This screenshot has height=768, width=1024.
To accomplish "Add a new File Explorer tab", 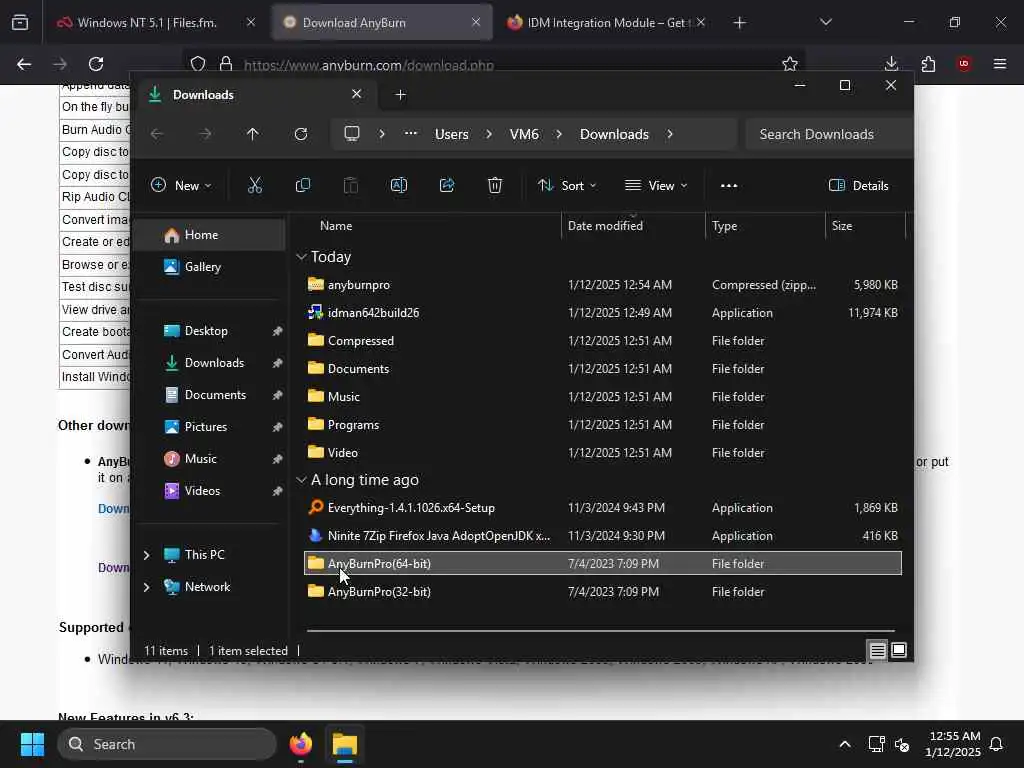I will [401, 95].
